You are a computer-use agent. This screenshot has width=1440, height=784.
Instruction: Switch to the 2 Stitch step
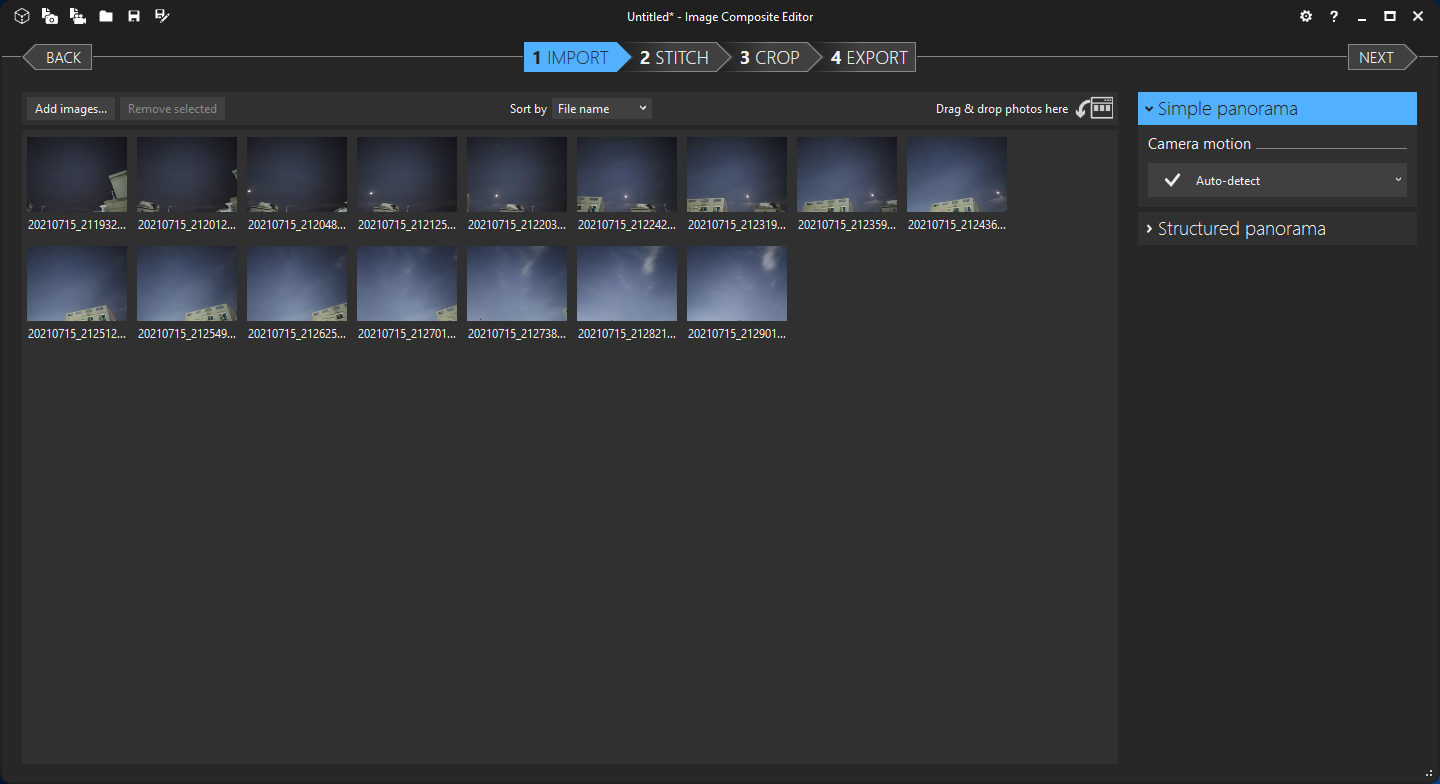tap(676, 57)
